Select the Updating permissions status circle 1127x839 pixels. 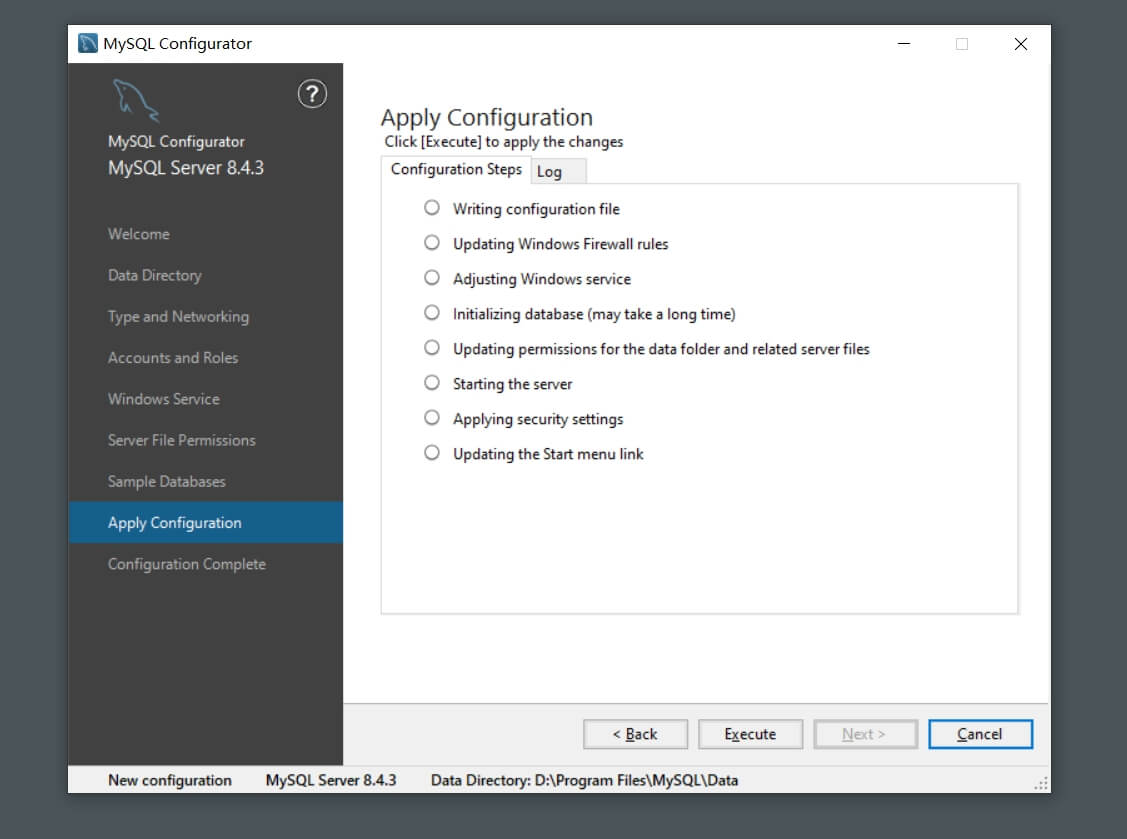point(431,348)
